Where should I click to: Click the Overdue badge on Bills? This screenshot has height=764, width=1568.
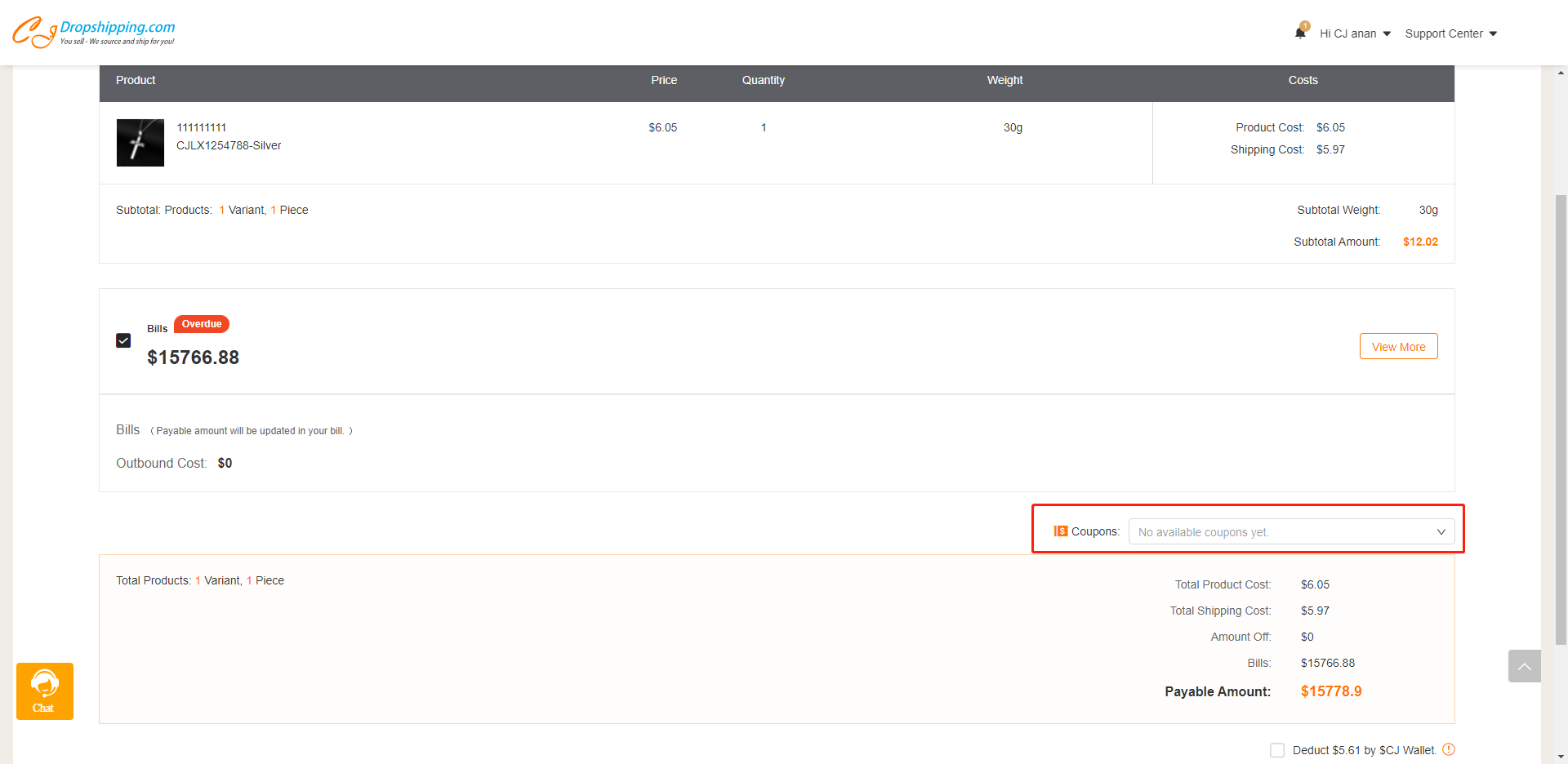[x=201, y=324]
